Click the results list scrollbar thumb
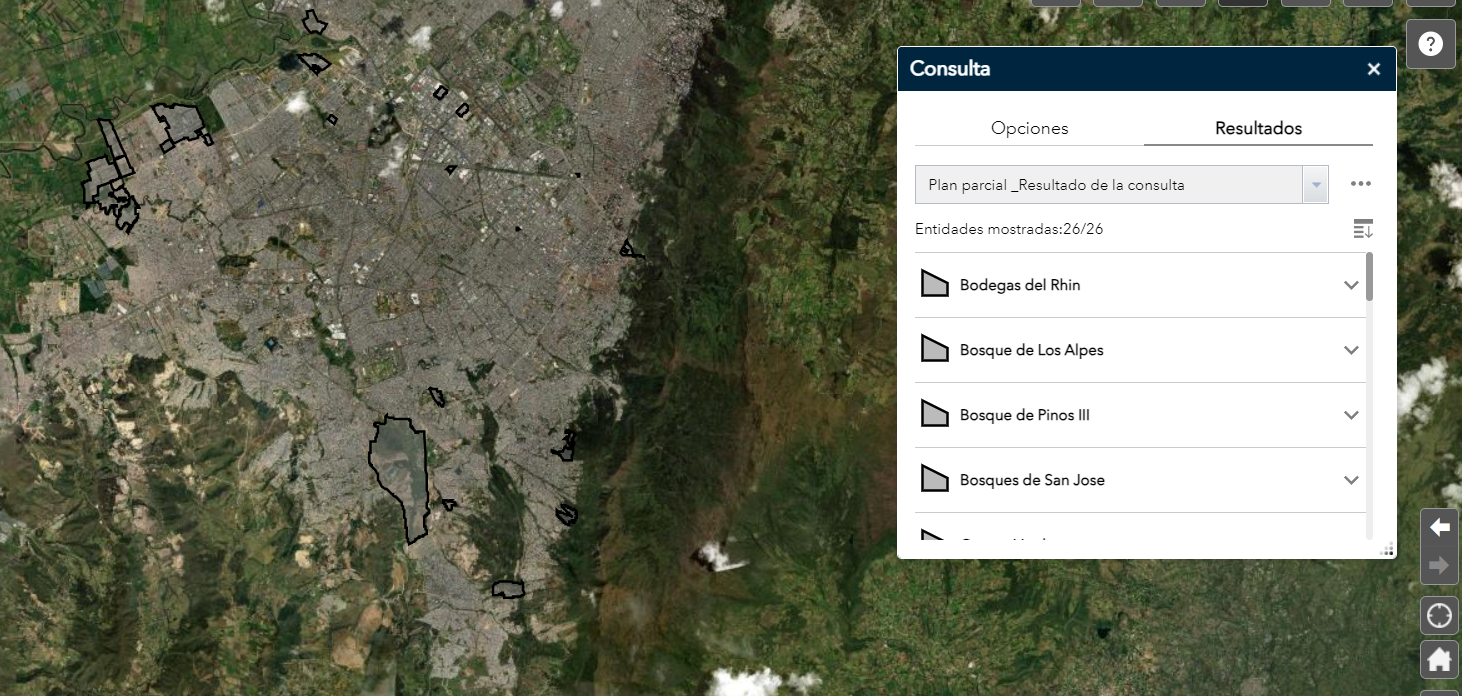This screenshot has height=696, width=1462. tap(1369, 277)
